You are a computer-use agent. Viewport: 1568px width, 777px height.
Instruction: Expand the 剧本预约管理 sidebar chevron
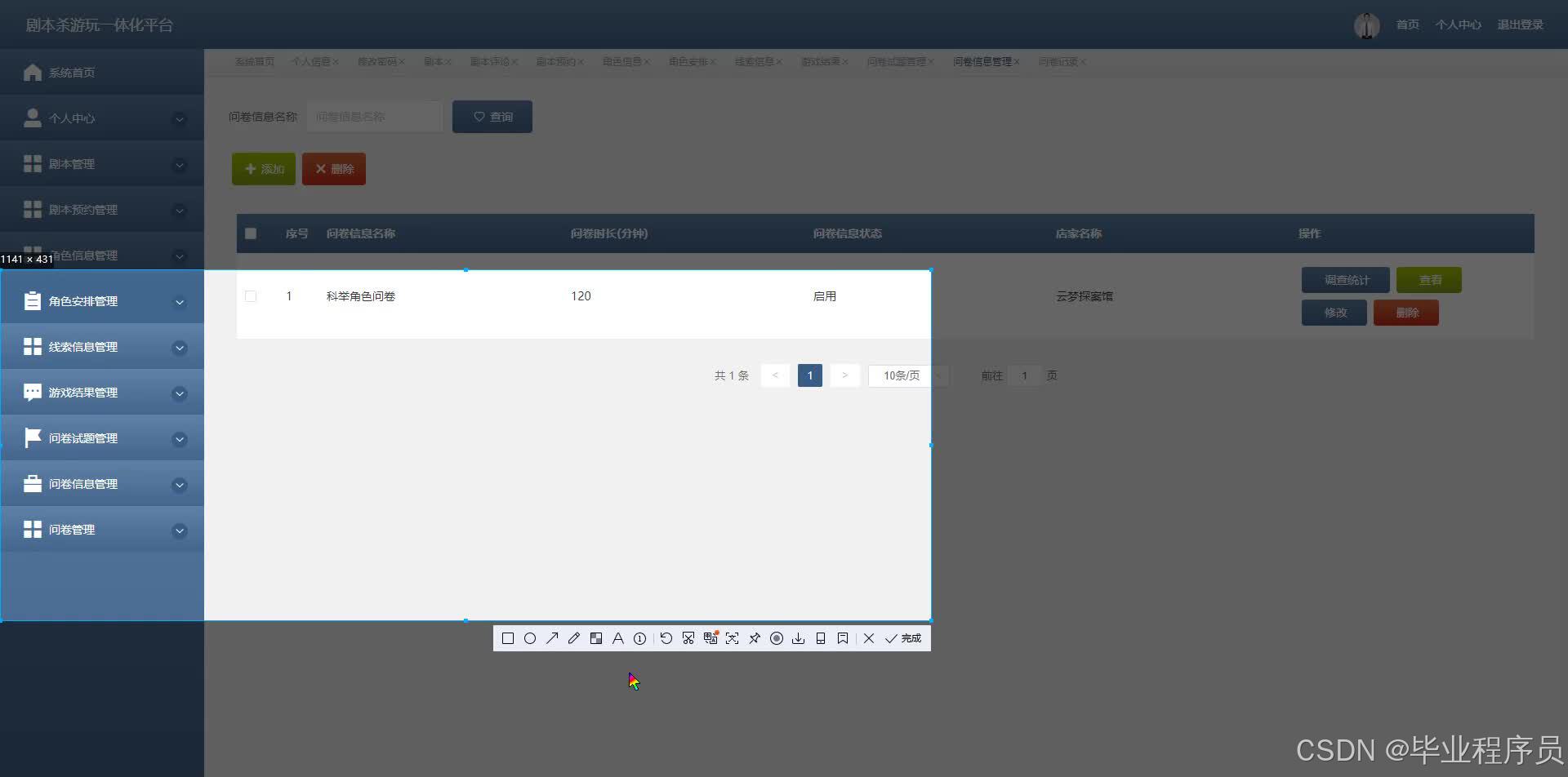(x=180, y=211)
